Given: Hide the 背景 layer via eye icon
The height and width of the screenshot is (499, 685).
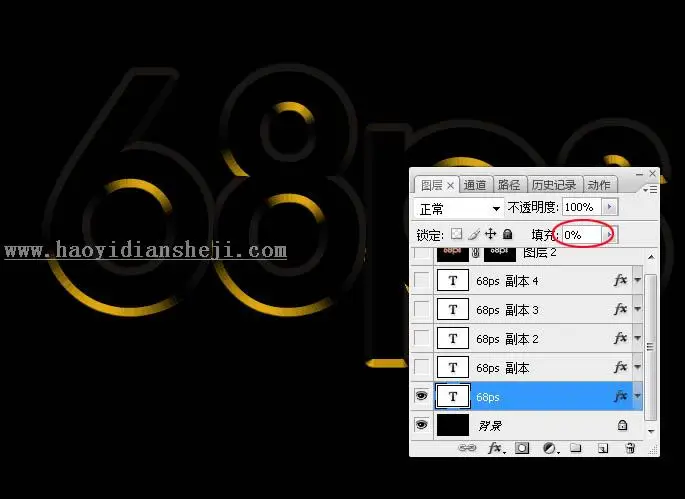Looking at the screenshot, I should (421, 425).
